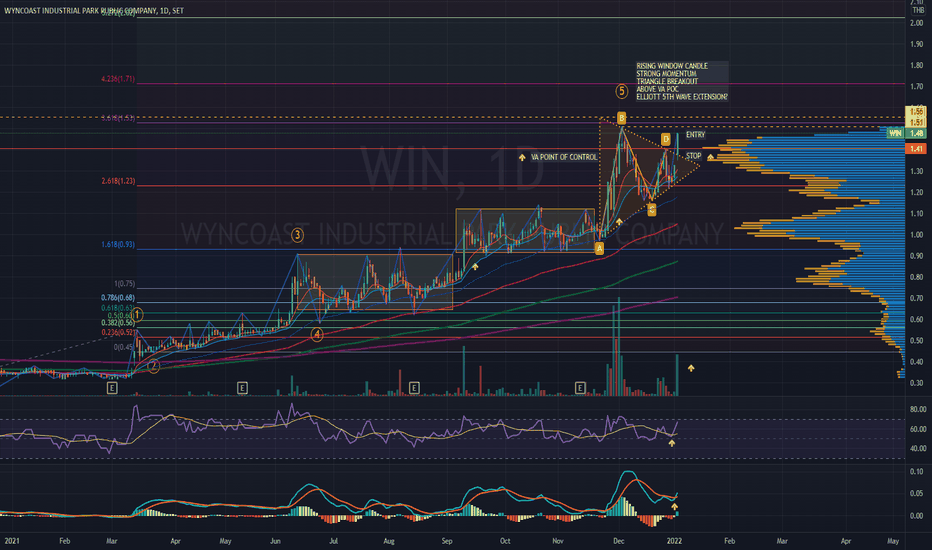Click the STOP annotation label
932x550 pixels.
694,156
